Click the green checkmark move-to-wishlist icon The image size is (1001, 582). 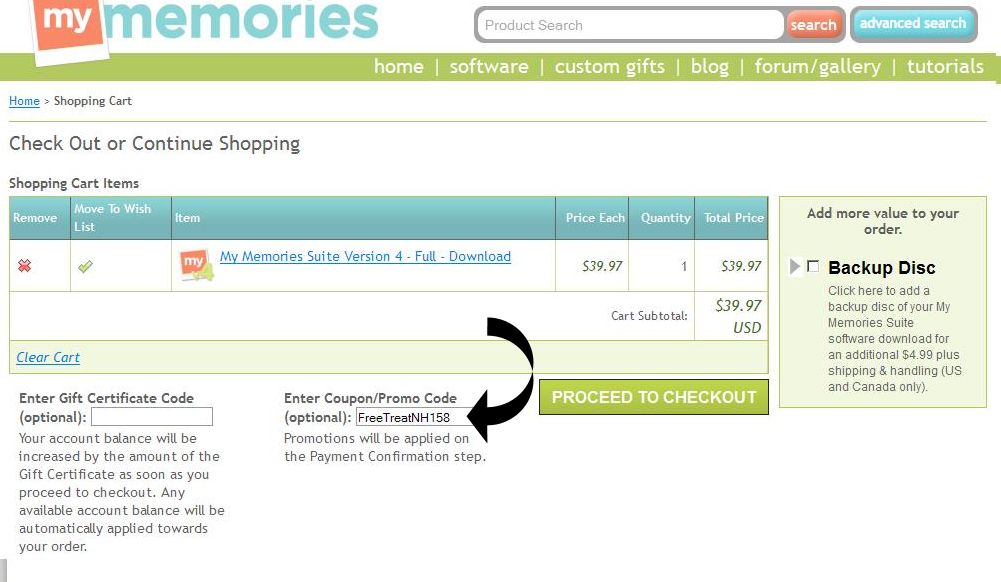[85, 266]
